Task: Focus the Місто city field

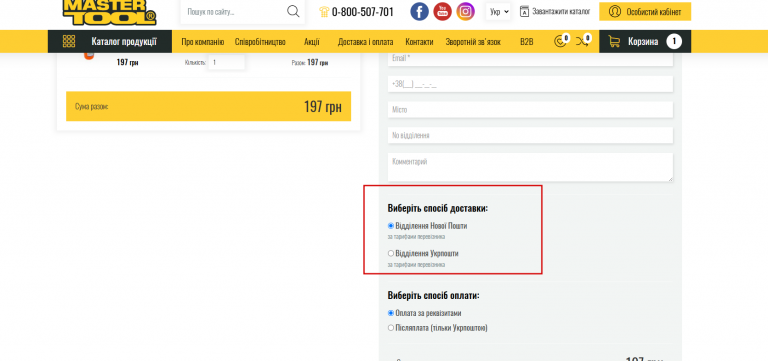Action: (530, 110)
